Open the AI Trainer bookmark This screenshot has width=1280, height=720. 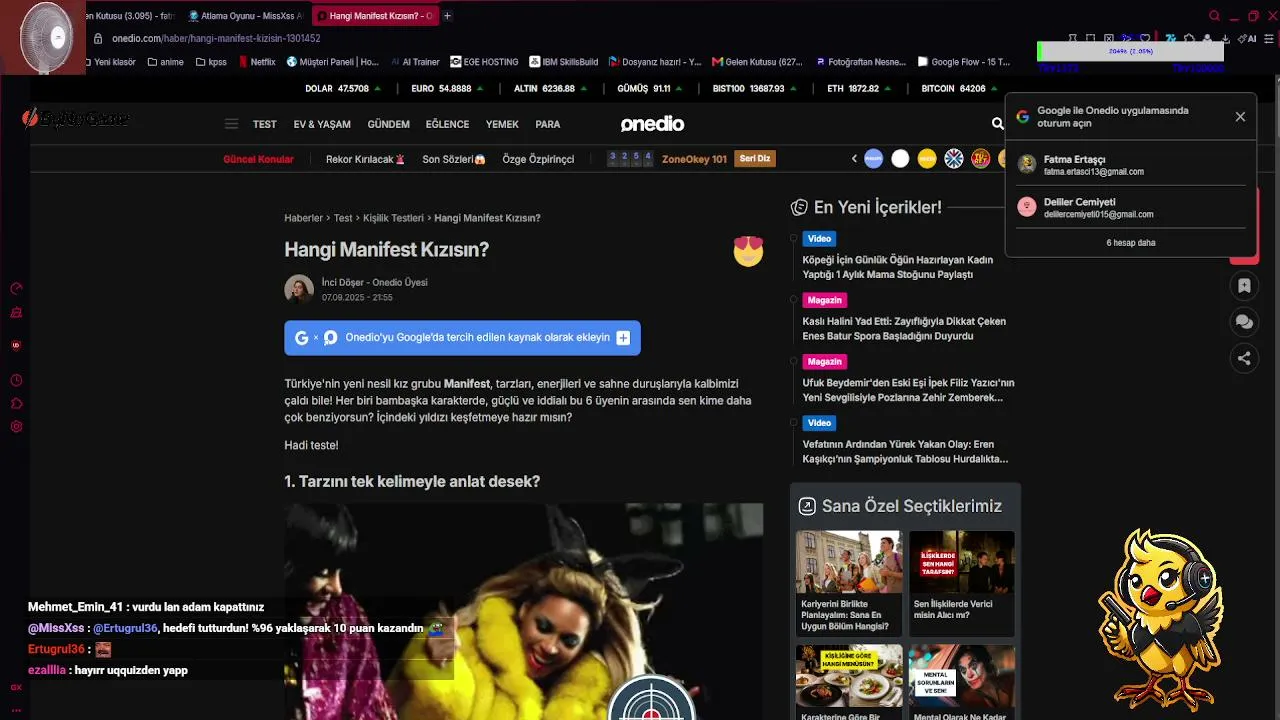(x=414, y=62)
